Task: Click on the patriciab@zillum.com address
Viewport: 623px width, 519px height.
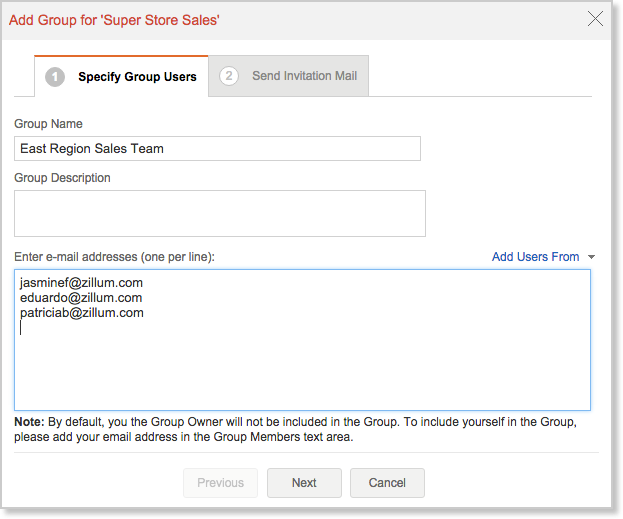Action: point(81,313)
